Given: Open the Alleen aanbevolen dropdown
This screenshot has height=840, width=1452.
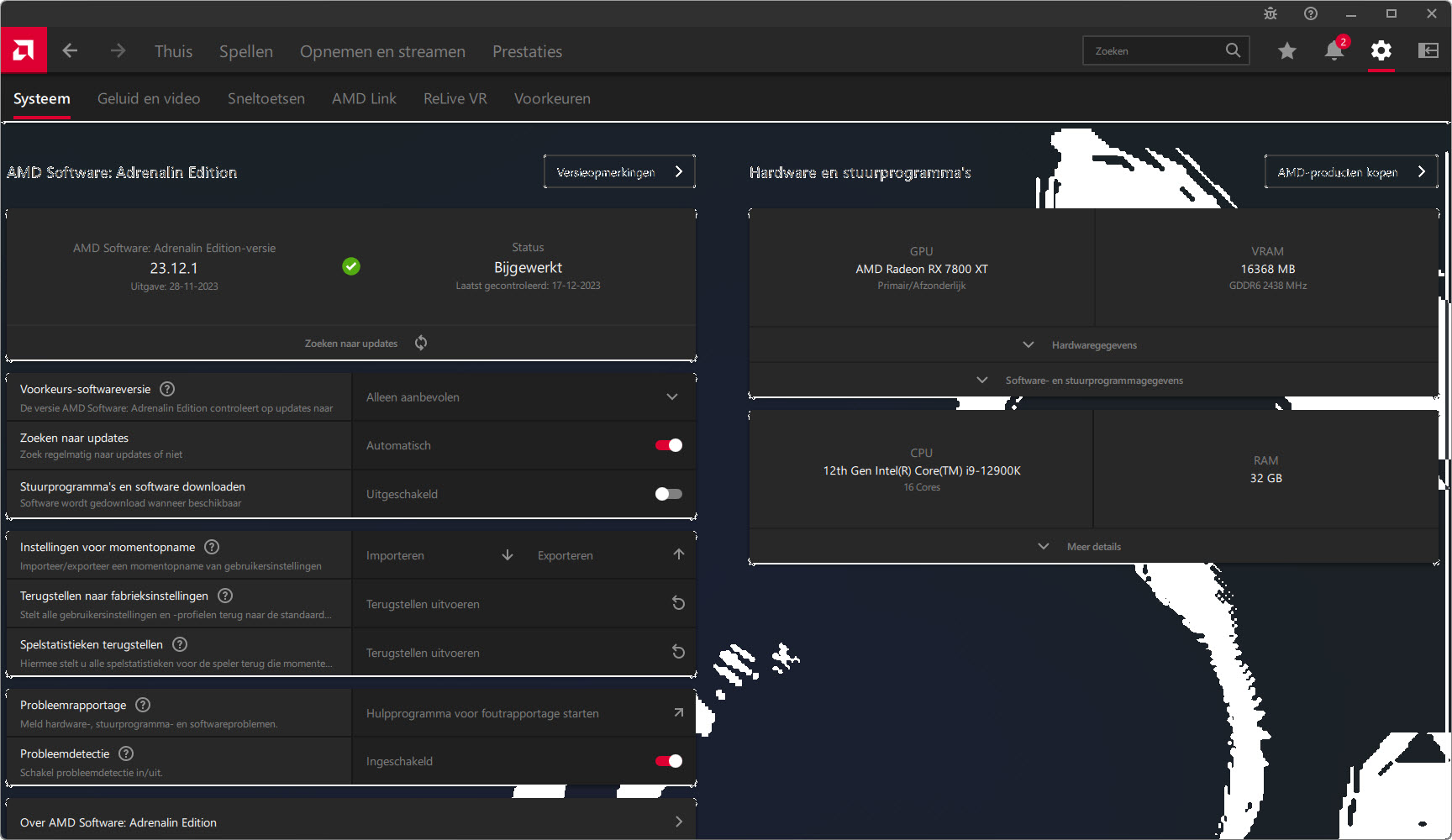Looking at the screenshot, I should (523, 396).
